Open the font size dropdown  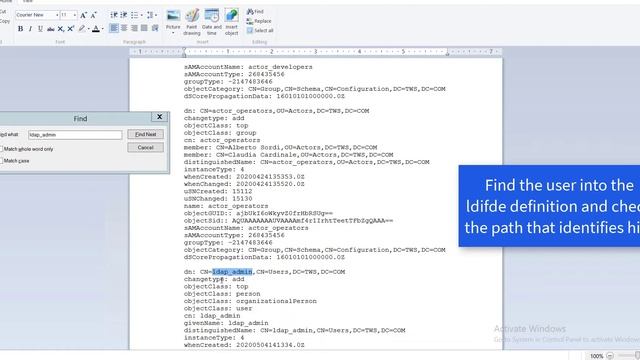(75, 15)
